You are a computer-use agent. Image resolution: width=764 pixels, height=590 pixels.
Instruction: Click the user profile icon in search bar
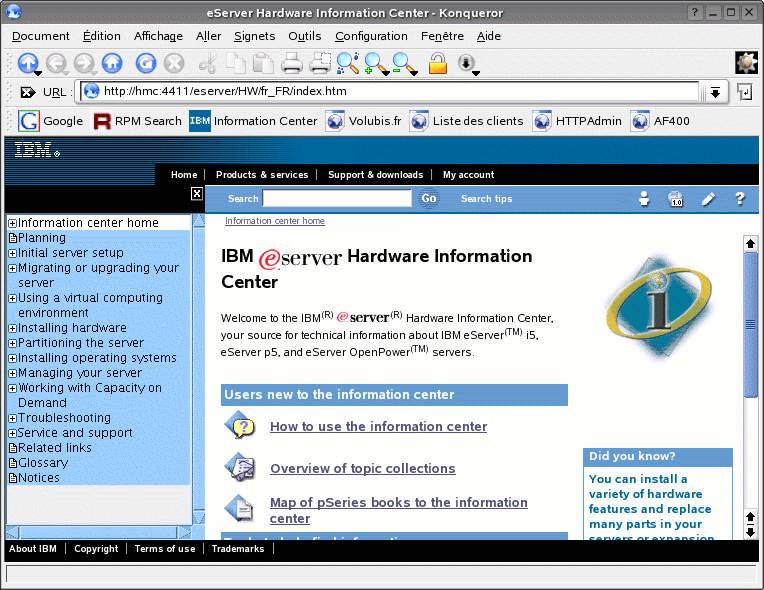[x=644, y=199]
